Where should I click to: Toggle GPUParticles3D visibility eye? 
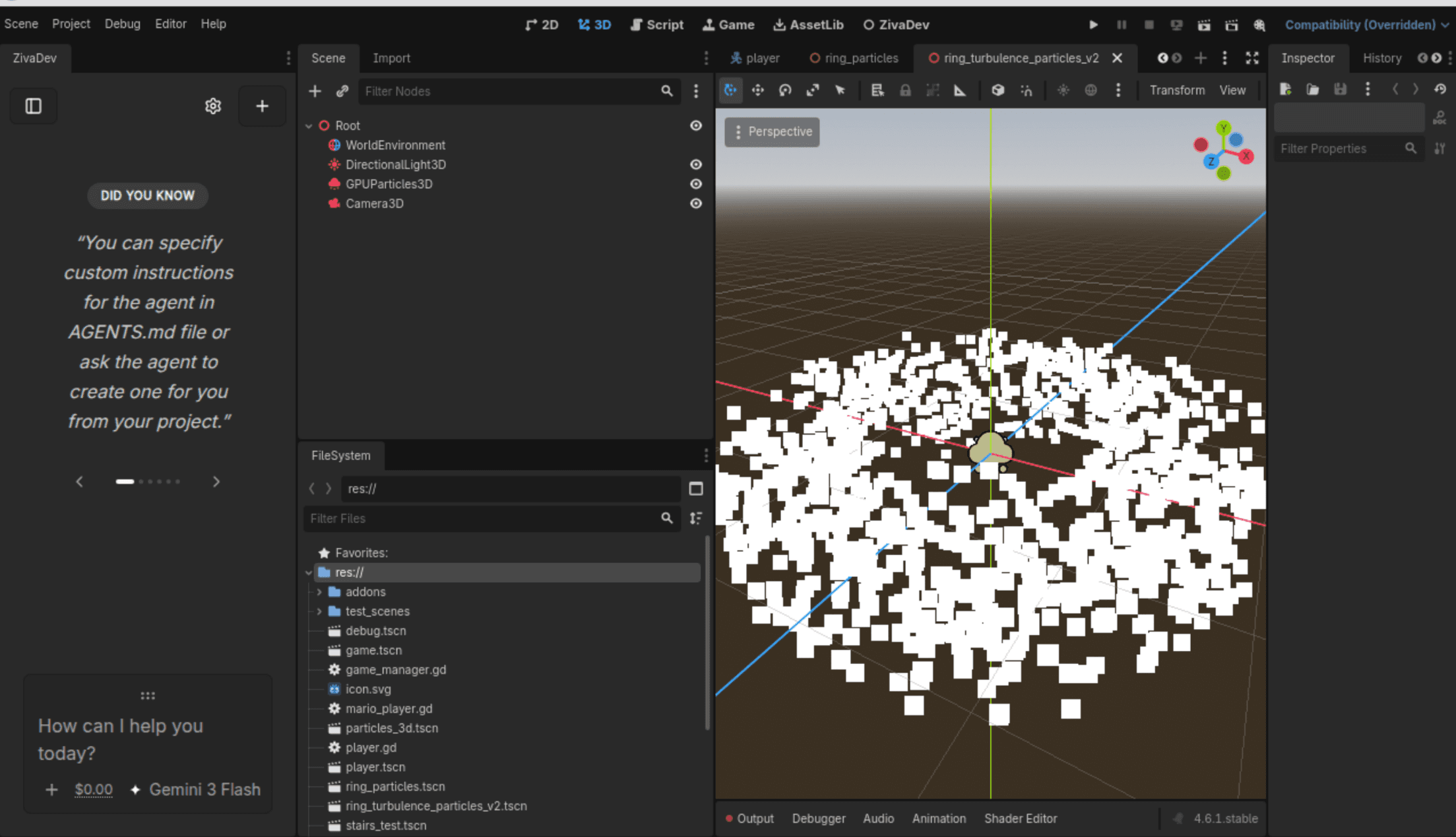[x=696, y=184]
